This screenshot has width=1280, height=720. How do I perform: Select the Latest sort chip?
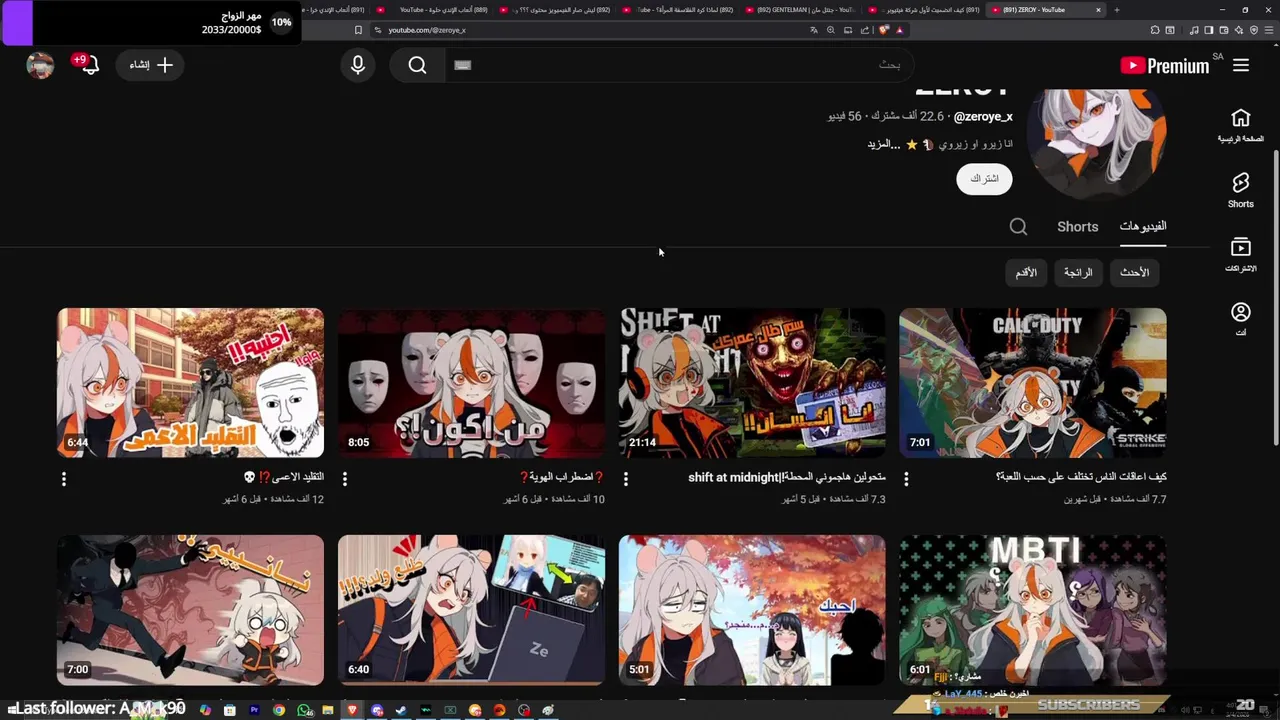(1134, 272)
